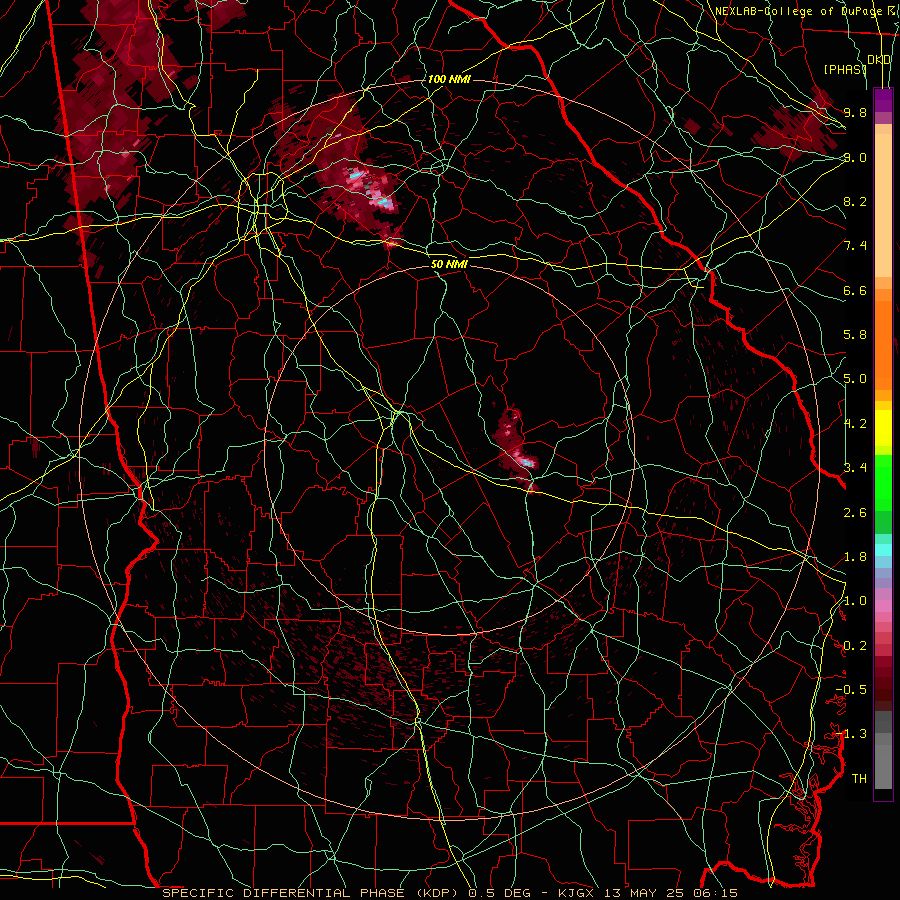Viewport: 900px width, 900px height.
Task: Click the 2.6 value on the color scale
Action: (x=855, y=513)
